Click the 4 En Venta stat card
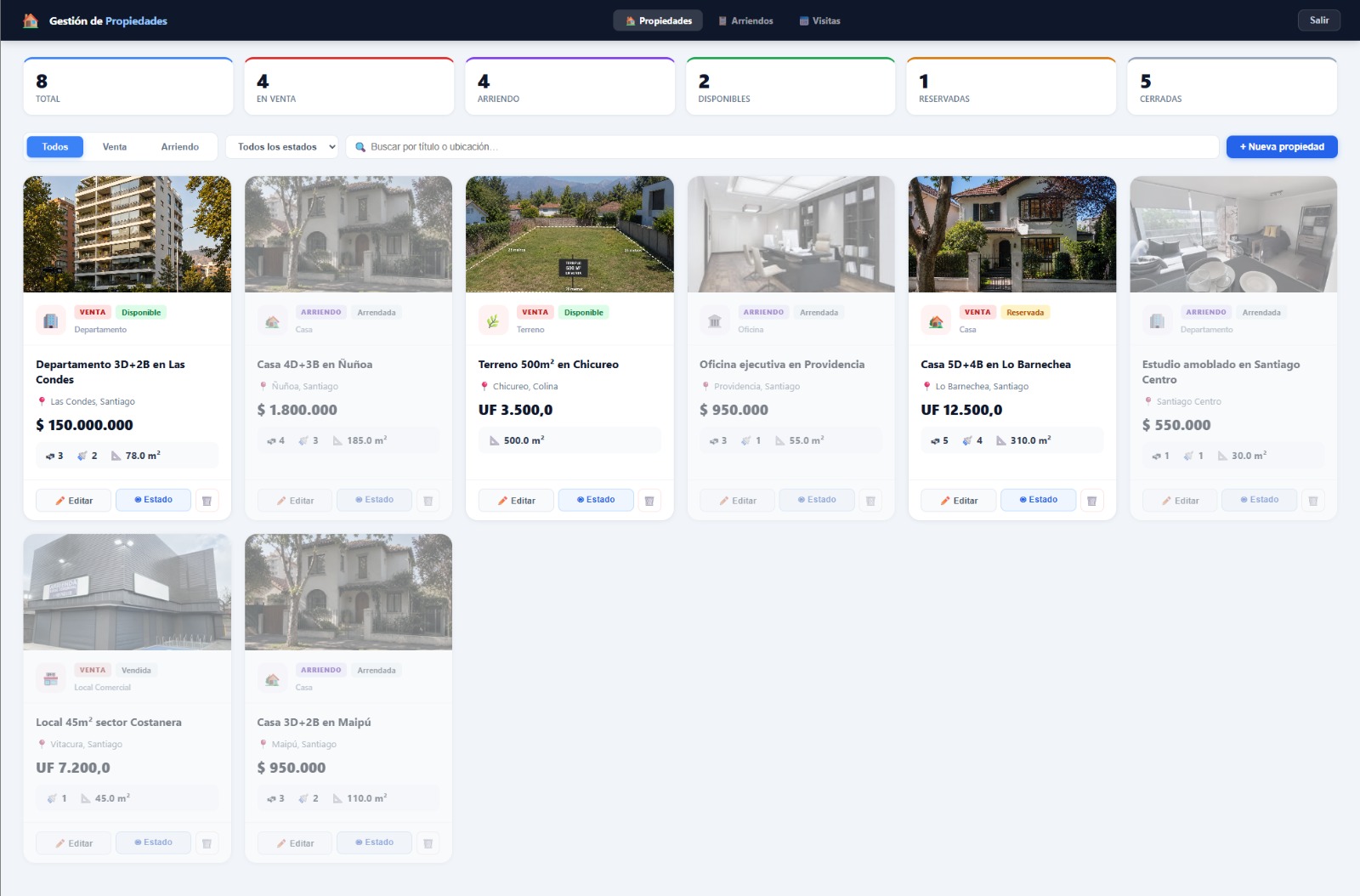The width and height of the screenshot is (1360, 896). (x=349, y=87)
